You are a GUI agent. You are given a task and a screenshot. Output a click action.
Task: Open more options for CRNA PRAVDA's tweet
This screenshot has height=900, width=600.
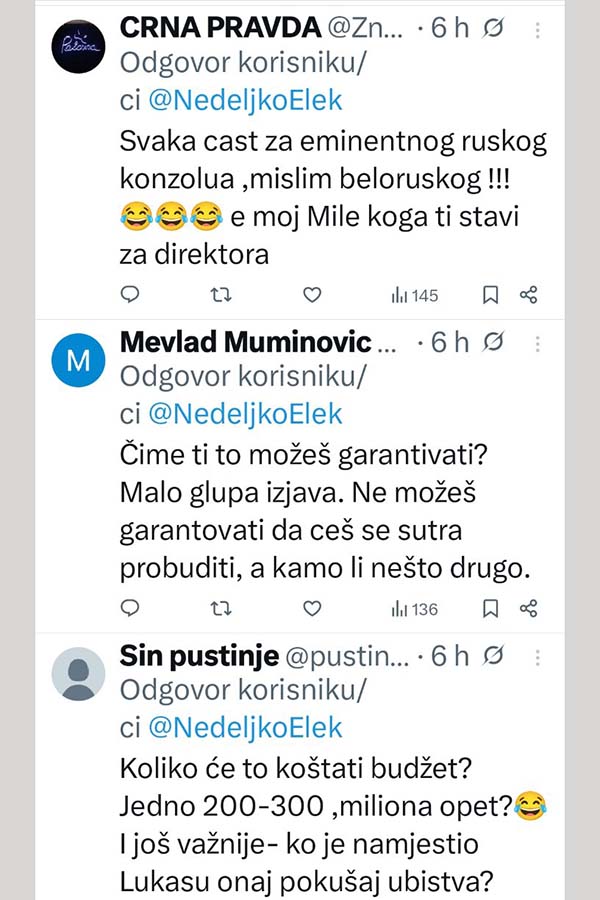point(537,29)
